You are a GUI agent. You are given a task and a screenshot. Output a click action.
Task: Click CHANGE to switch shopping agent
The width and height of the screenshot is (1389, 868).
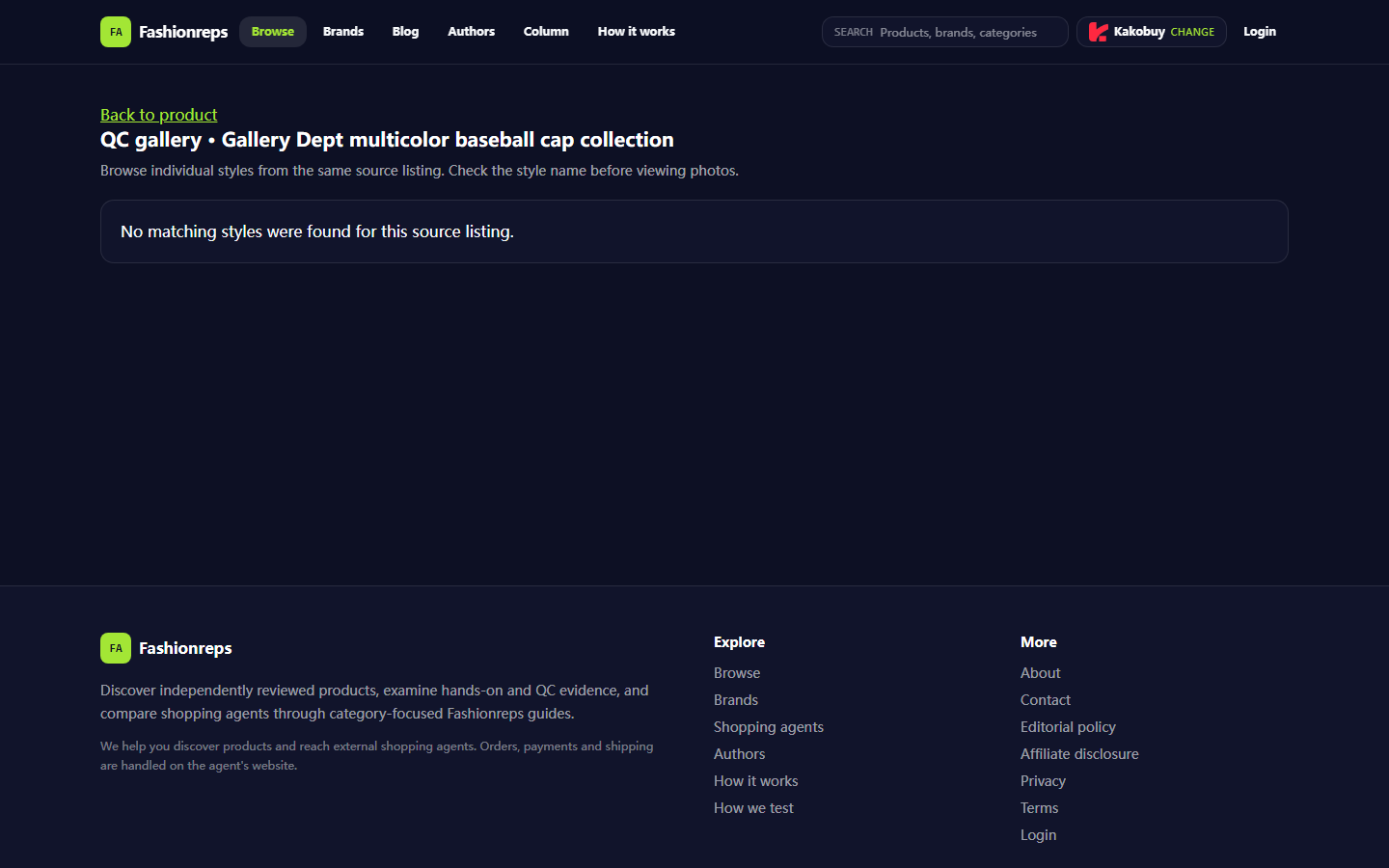(1192, 32)
